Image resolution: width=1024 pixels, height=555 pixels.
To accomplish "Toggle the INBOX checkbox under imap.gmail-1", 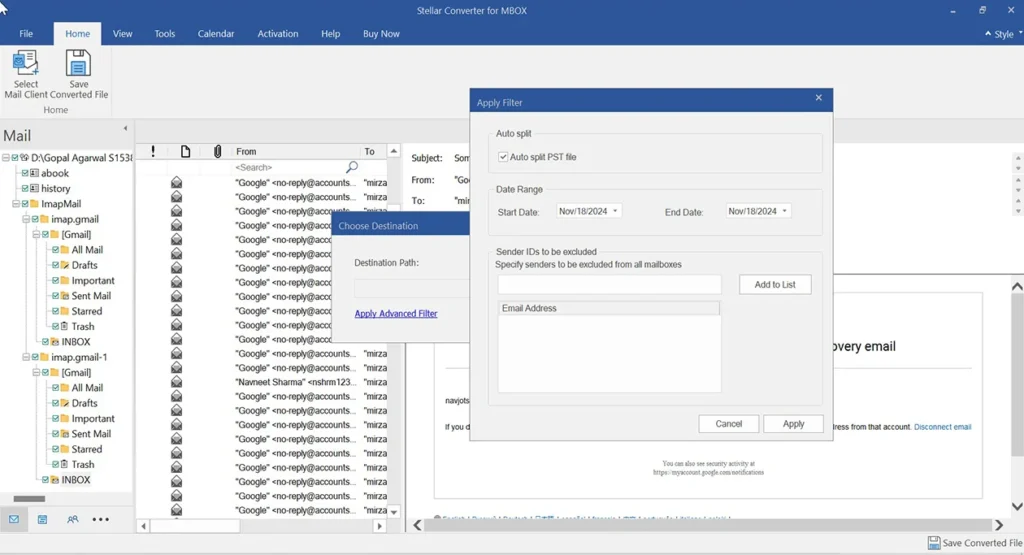I will [45, 480].
